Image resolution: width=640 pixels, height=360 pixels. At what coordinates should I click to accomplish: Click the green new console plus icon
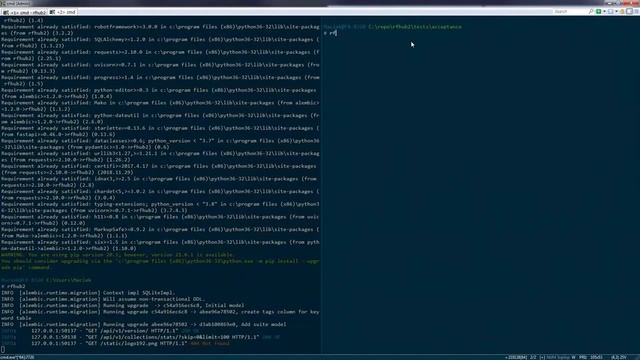598,11
